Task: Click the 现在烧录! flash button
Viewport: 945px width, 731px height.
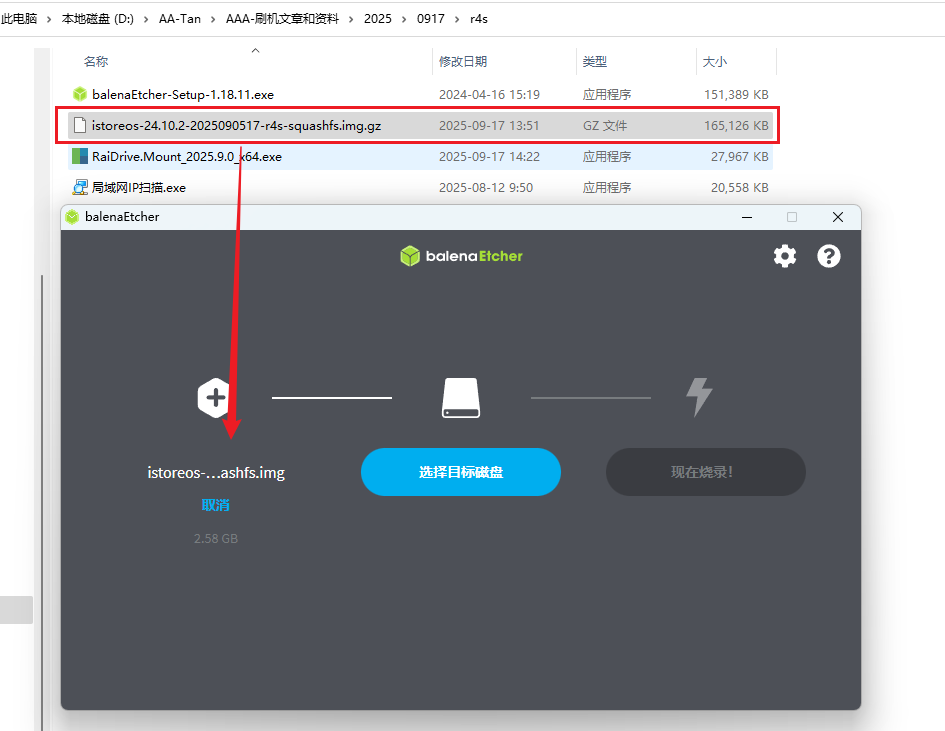Action: 706,472
